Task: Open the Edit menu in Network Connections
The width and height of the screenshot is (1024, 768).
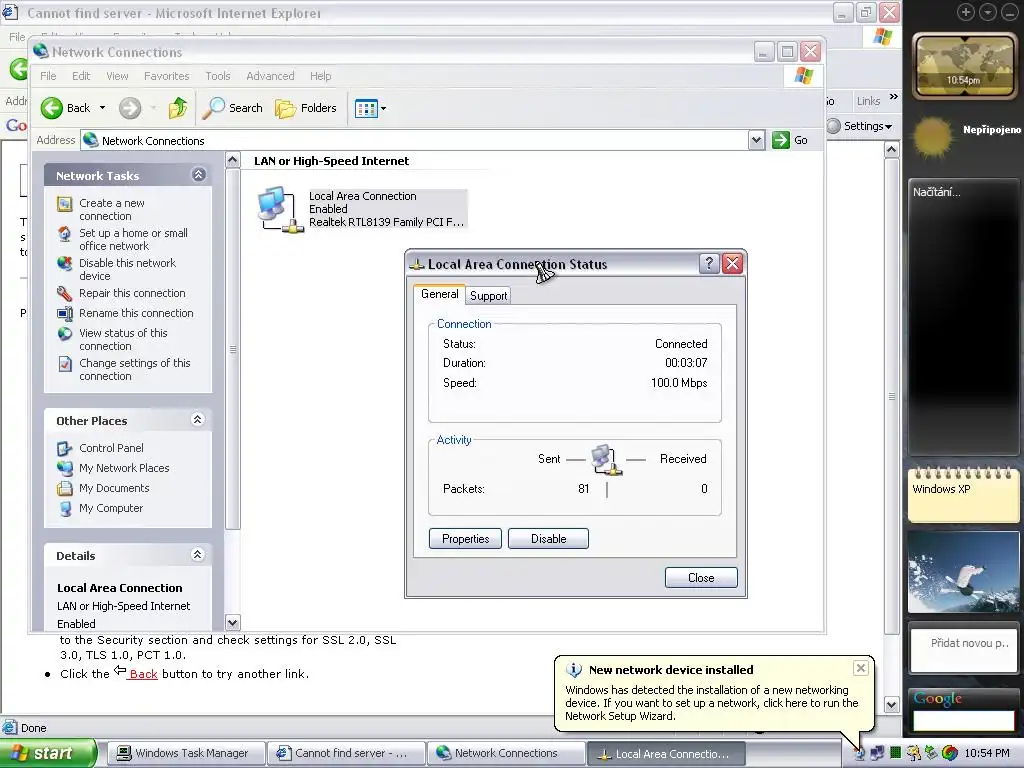Action: 81,76
